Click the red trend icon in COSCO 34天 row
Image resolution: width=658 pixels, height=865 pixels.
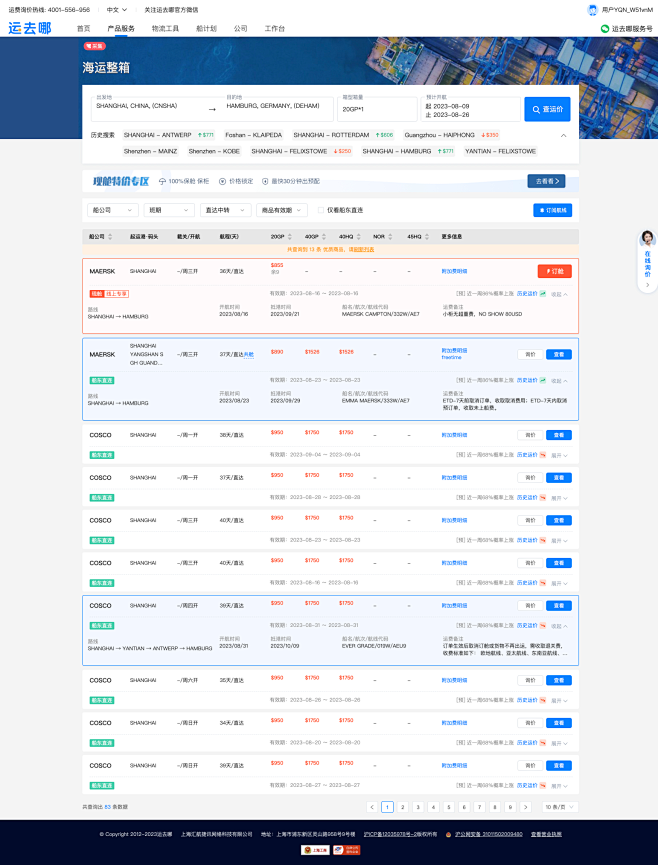click(543, 743)
